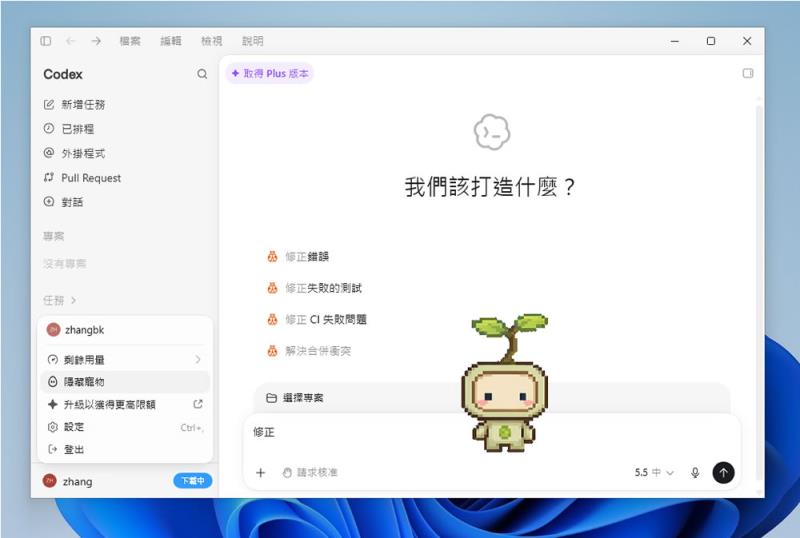Click the plus attach icon in composer
800x538 pixels.
click(x=261, y=473)
